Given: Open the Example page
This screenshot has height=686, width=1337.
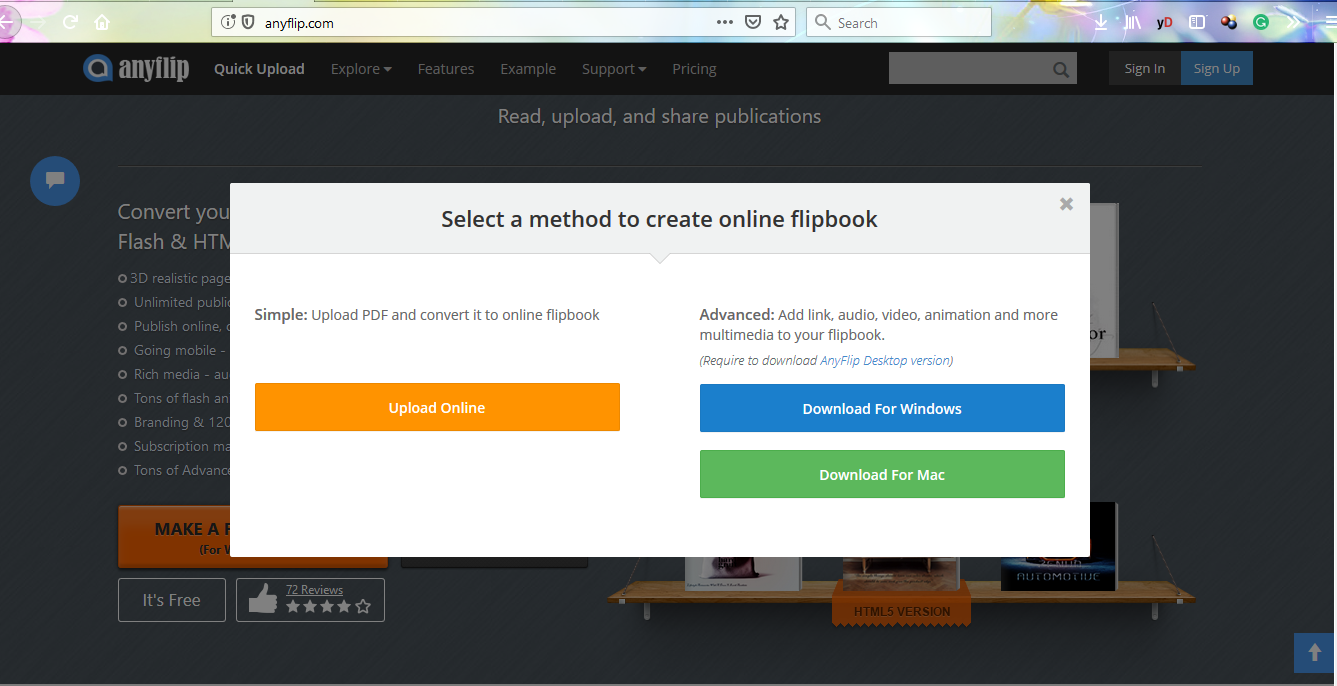Looking at the screenshot, I should (x=528, y=69).
